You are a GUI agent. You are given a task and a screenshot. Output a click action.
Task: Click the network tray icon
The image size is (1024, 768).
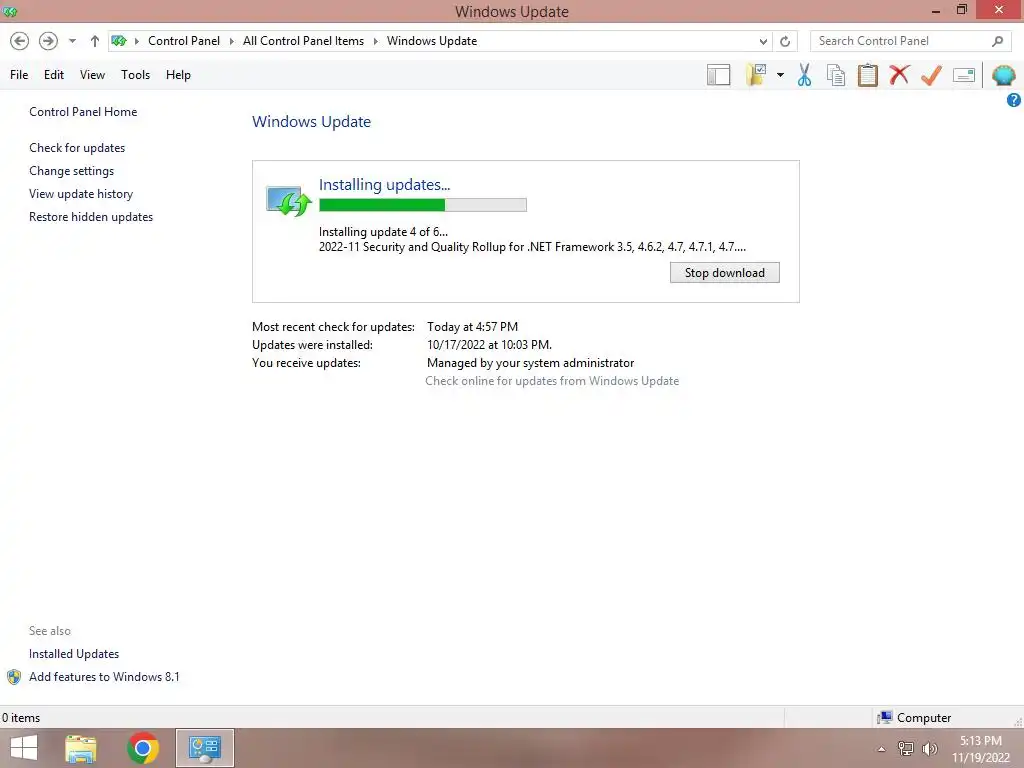(906, 749)
